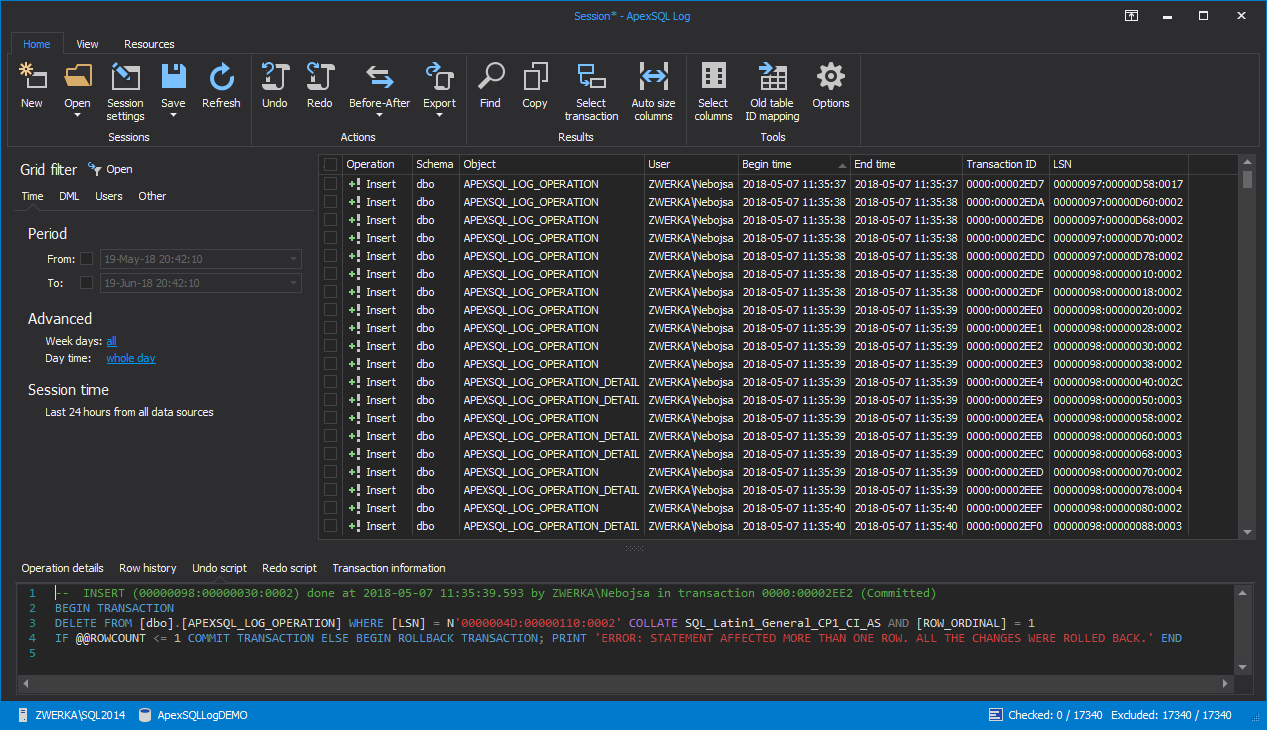The width and height of the screenshot is (1267, 730).
Task: Click the LSN column header
Action: tap(1118, 164)
